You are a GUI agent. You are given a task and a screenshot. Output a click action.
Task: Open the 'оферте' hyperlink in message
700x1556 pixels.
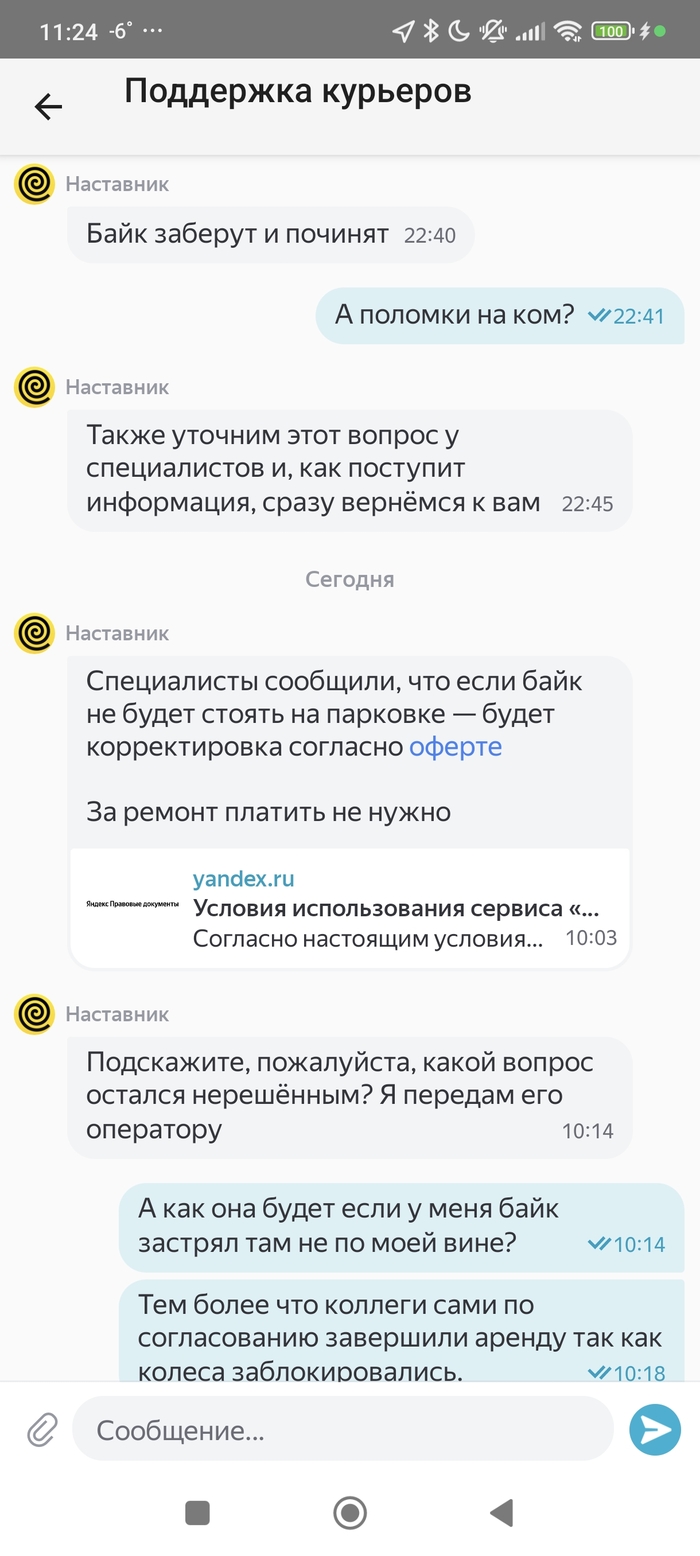pyautogui.click(x=455, y=747)
